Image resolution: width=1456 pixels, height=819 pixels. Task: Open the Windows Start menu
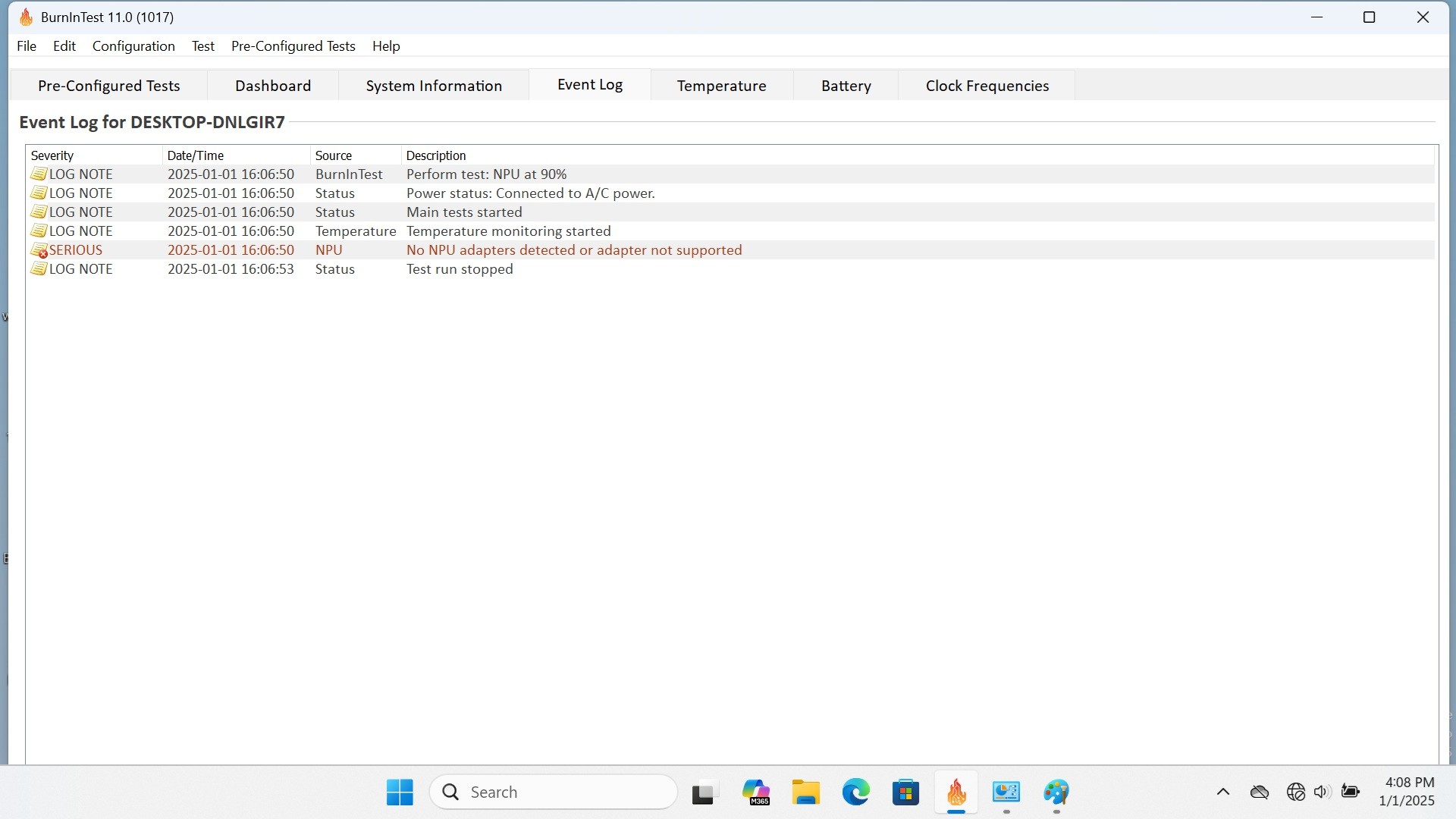pos(400,792)
